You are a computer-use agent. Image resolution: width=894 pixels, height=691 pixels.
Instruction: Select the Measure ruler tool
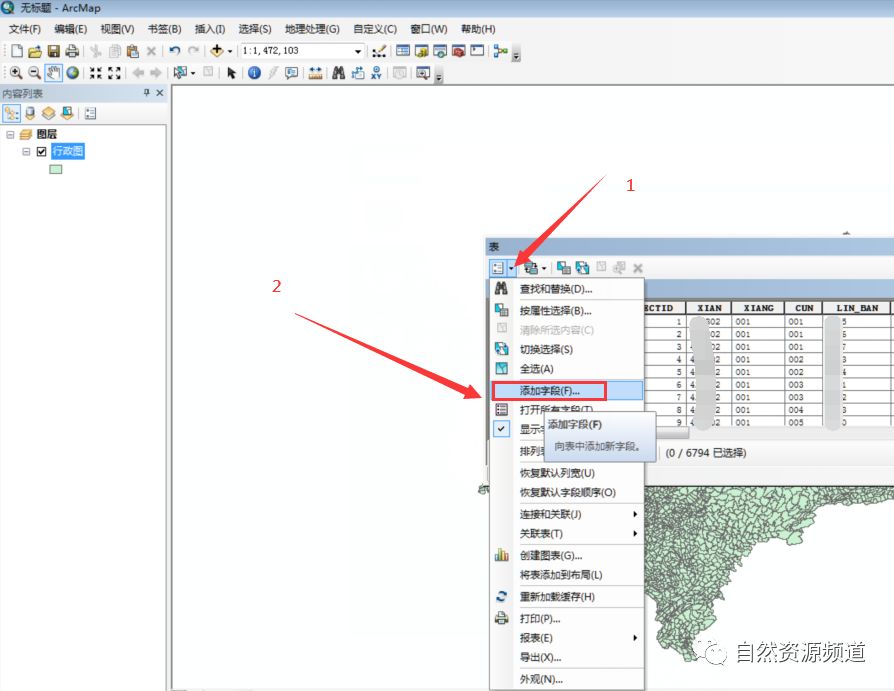point(315,73)
